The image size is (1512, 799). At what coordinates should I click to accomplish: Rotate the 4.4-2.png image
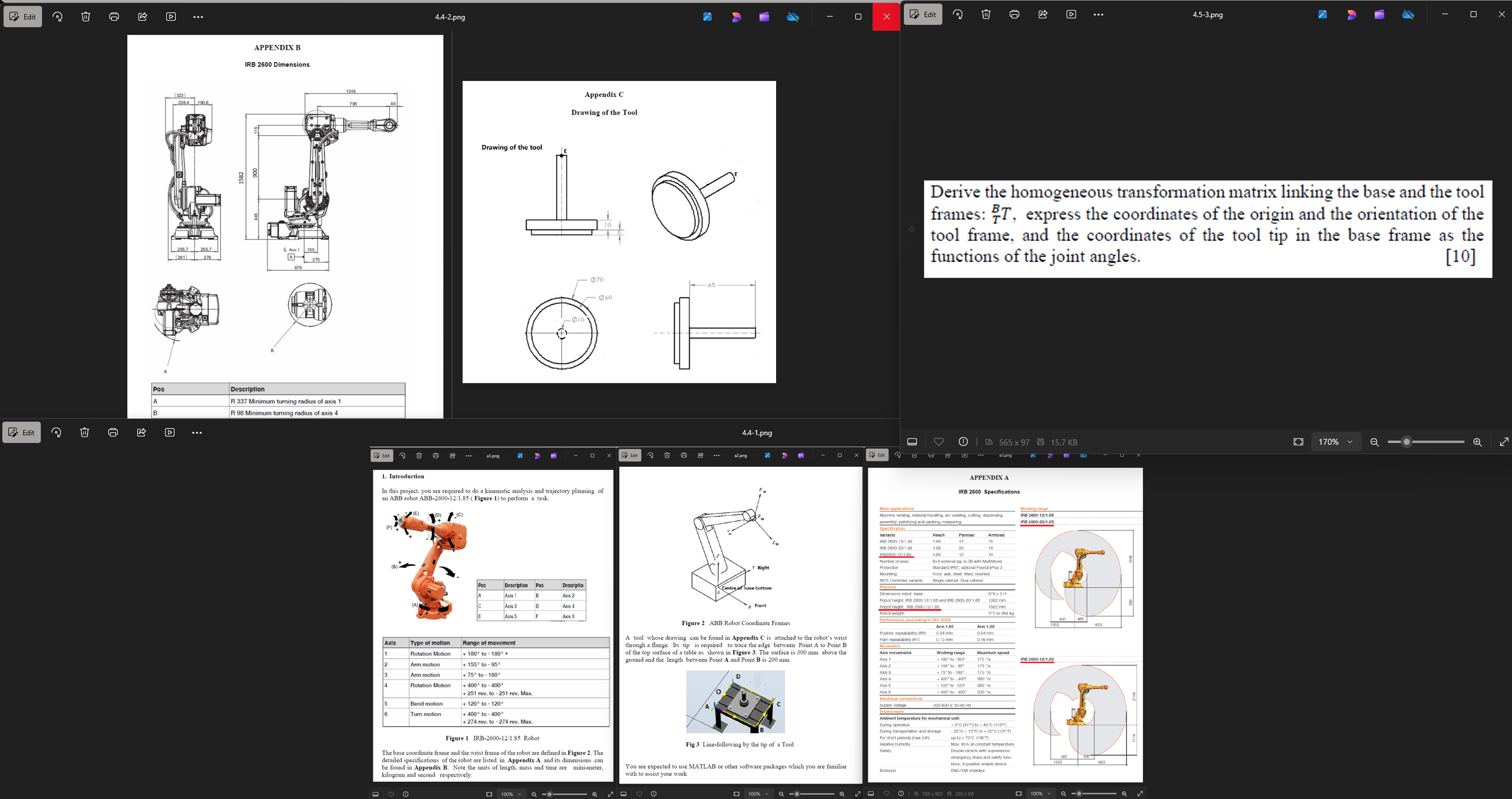(x=57, y=17)
